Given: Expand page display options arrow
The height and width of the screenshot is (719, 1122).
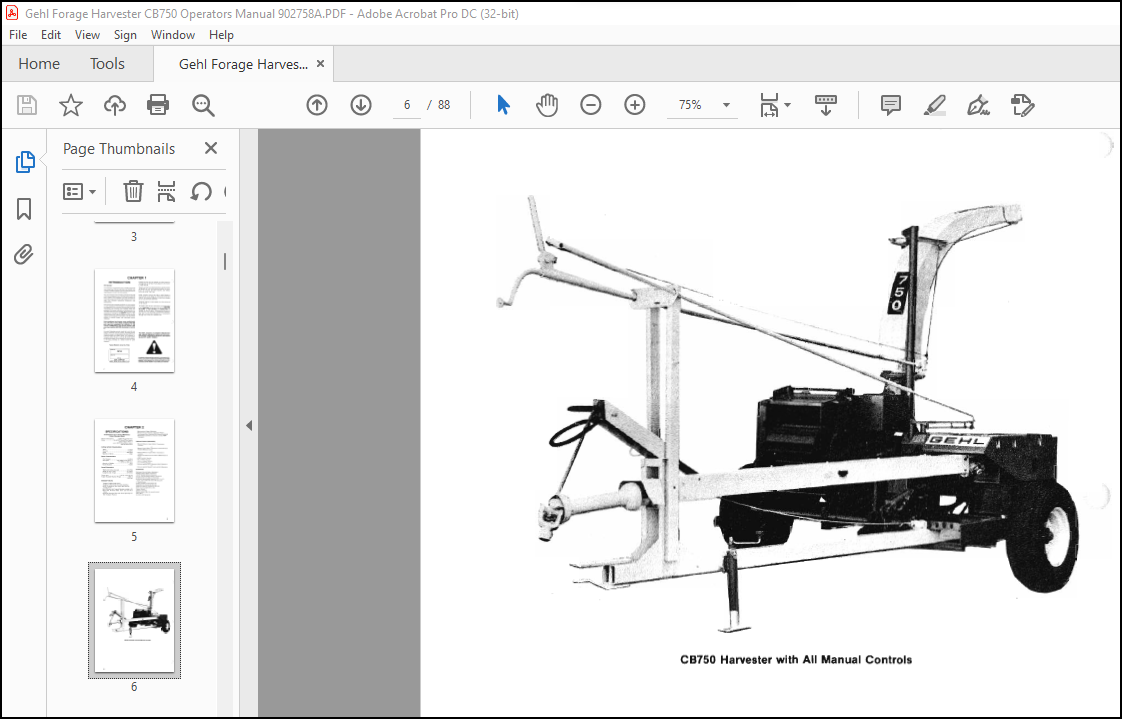Looking at the screenshot, I should coord(788,105).
